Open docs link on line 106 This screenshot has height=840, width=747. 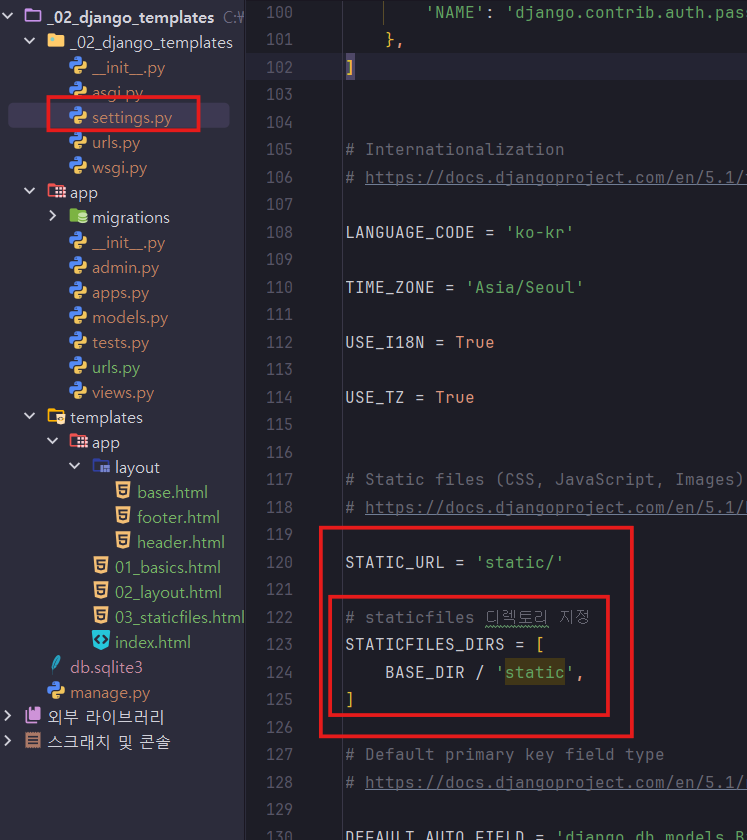point(556,177)
